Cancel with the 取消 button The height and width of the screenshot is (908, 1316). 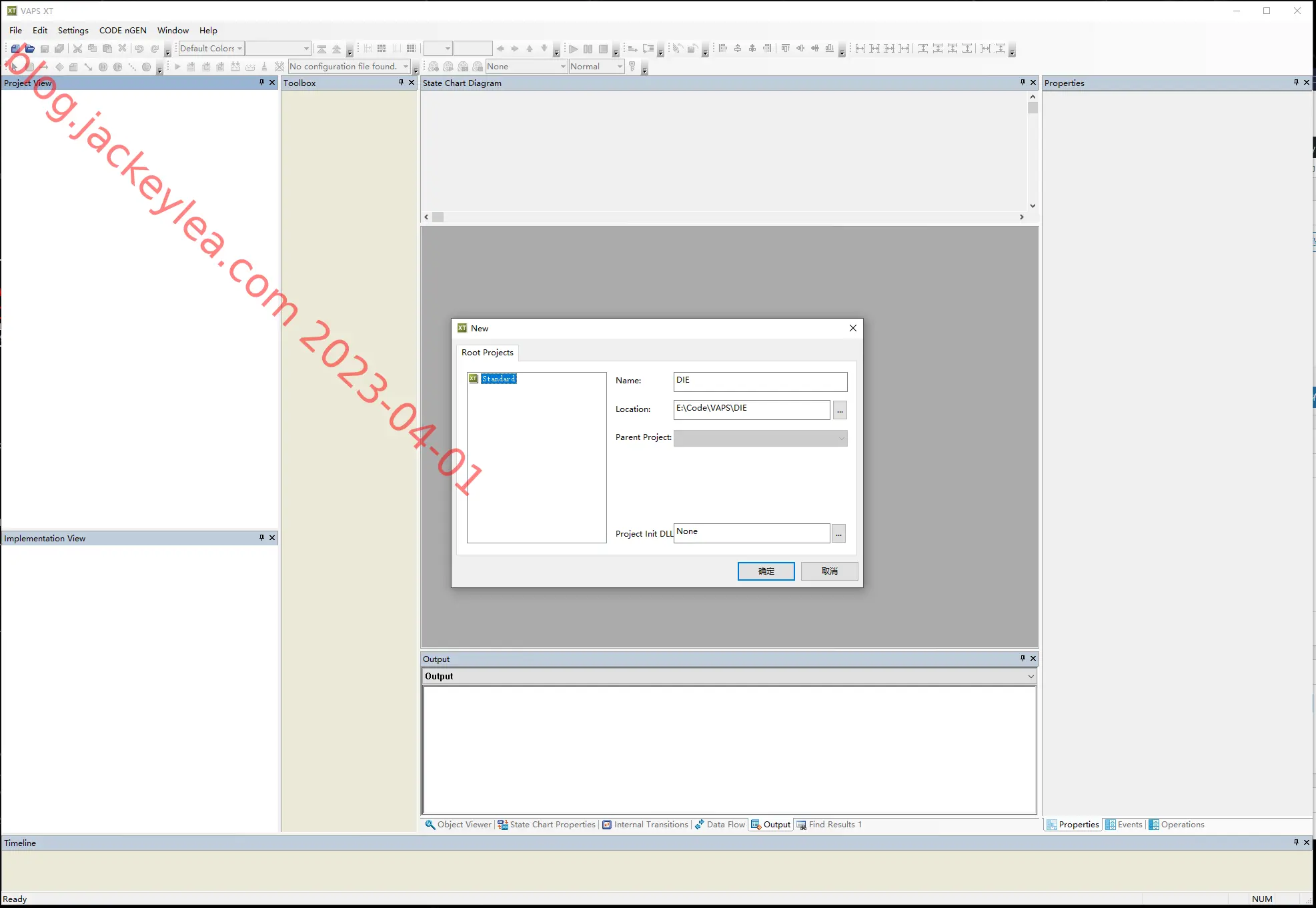click(x=830, y=571)
